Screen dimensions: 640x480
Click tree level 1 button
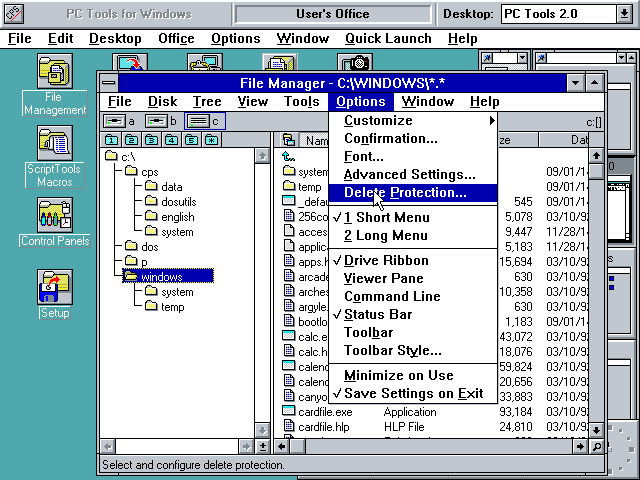coord(111,140)
